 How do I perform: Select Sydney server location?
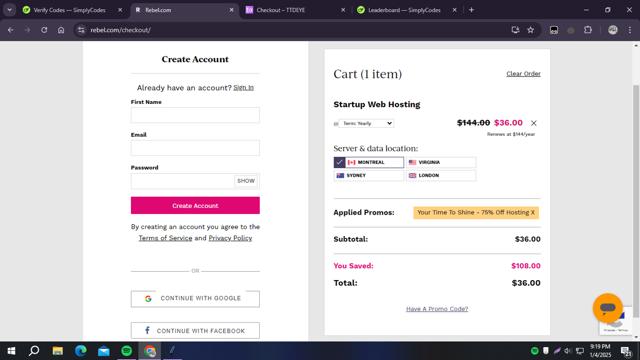click(369, 176)
